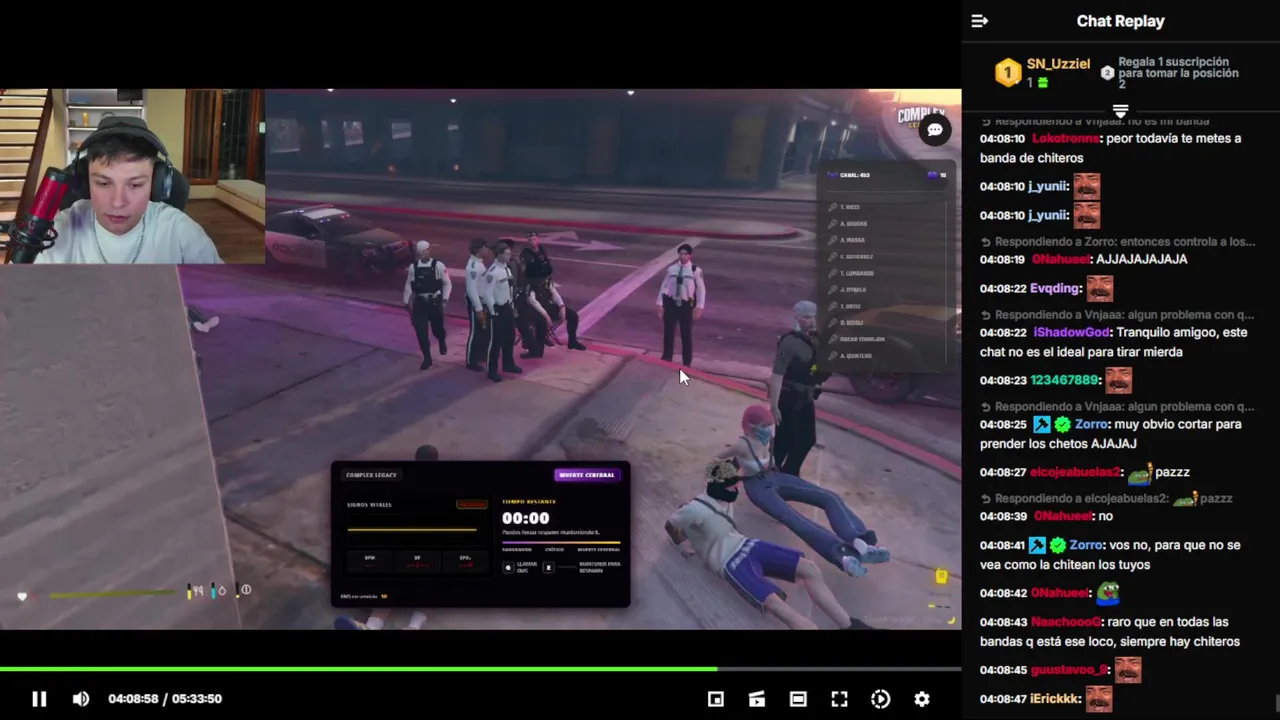Click message 'AJJAJAJAJAJA'

1142,259
